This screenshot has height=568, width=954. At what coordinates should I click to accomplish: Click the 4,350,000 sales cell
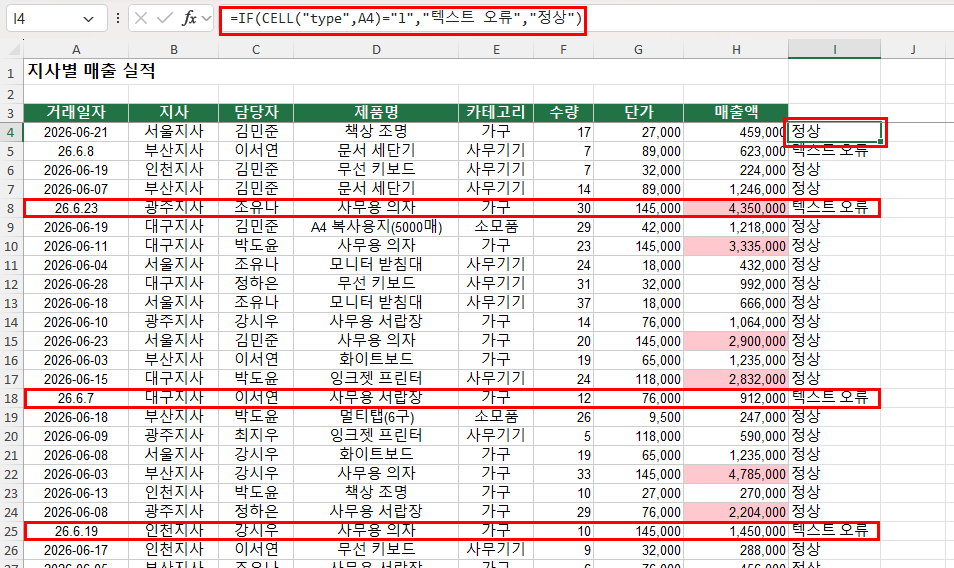click(x=736, y=208)
